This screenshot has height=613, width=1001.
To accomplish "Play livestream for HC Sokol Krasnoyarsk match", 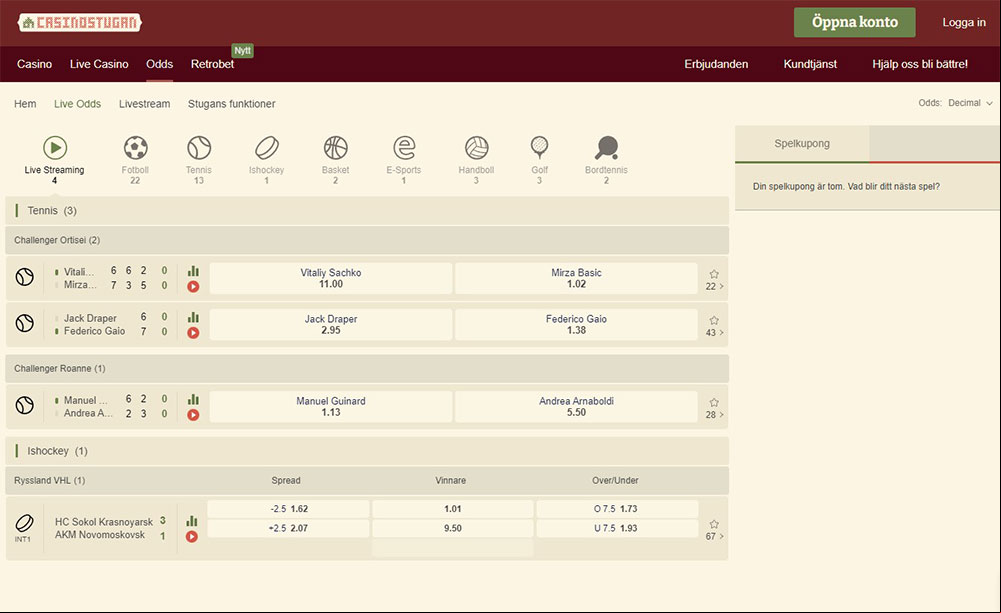I will point(192,537).
